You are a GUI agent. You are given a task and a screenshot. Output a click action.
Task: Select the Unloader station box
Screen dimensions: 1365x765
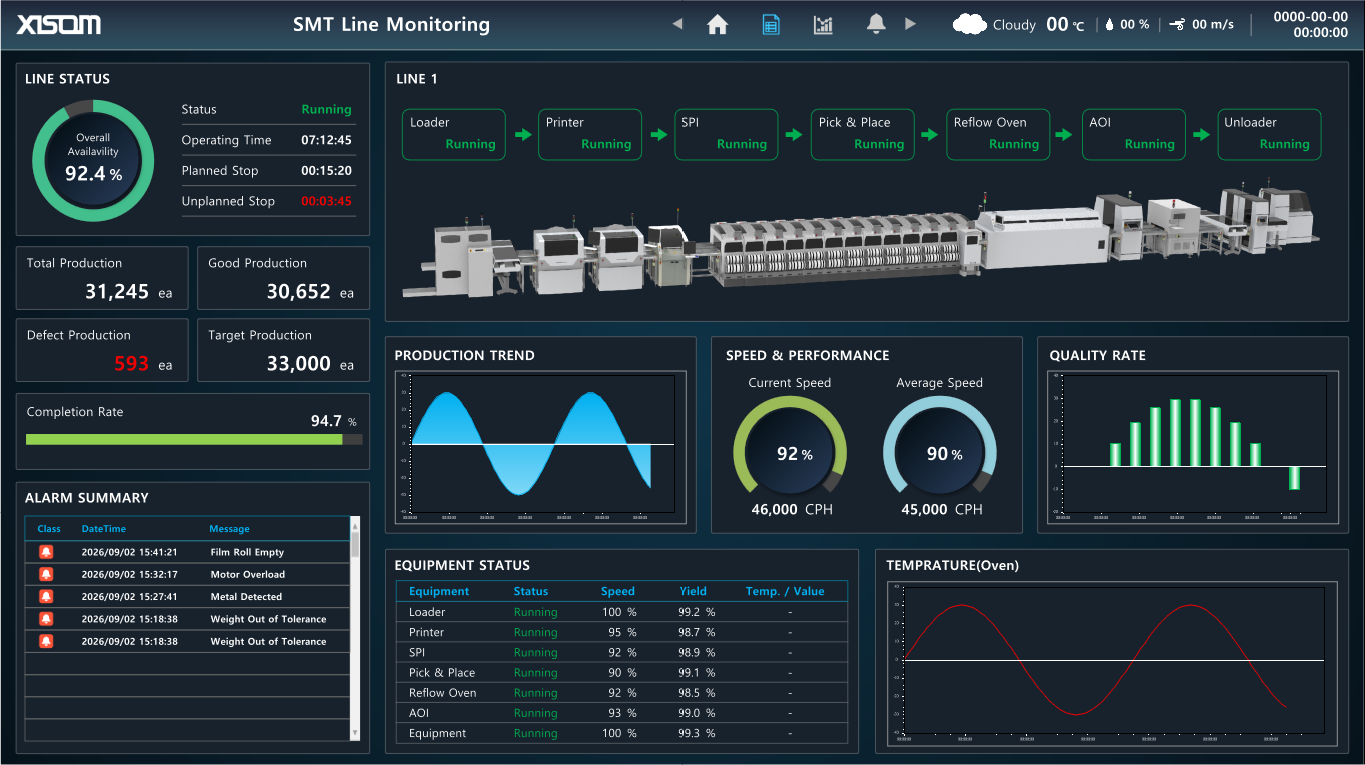(x=1269, y=134)
